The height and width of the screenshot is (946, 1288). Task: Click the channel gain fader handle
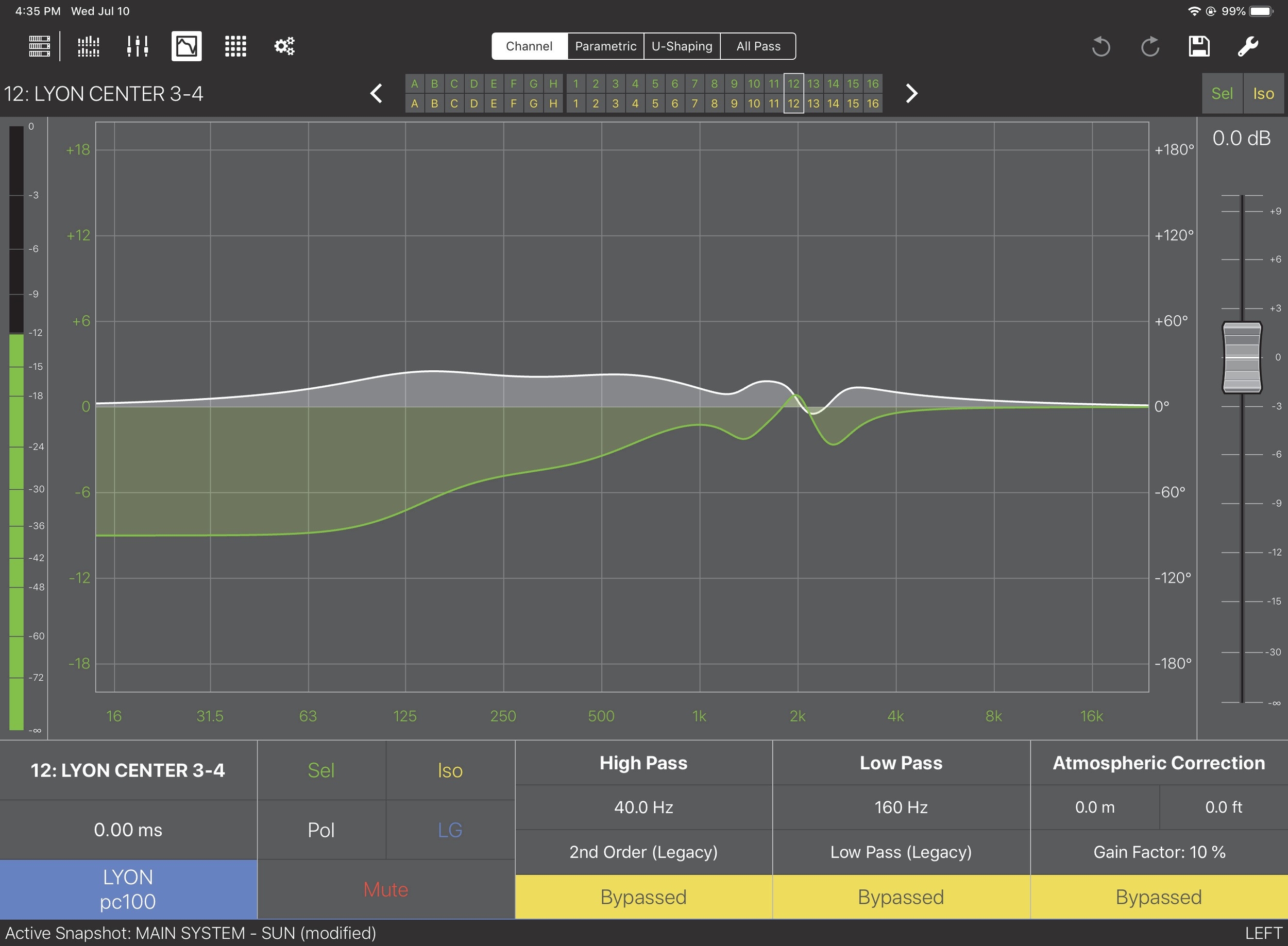click(x=1242, y=357)
